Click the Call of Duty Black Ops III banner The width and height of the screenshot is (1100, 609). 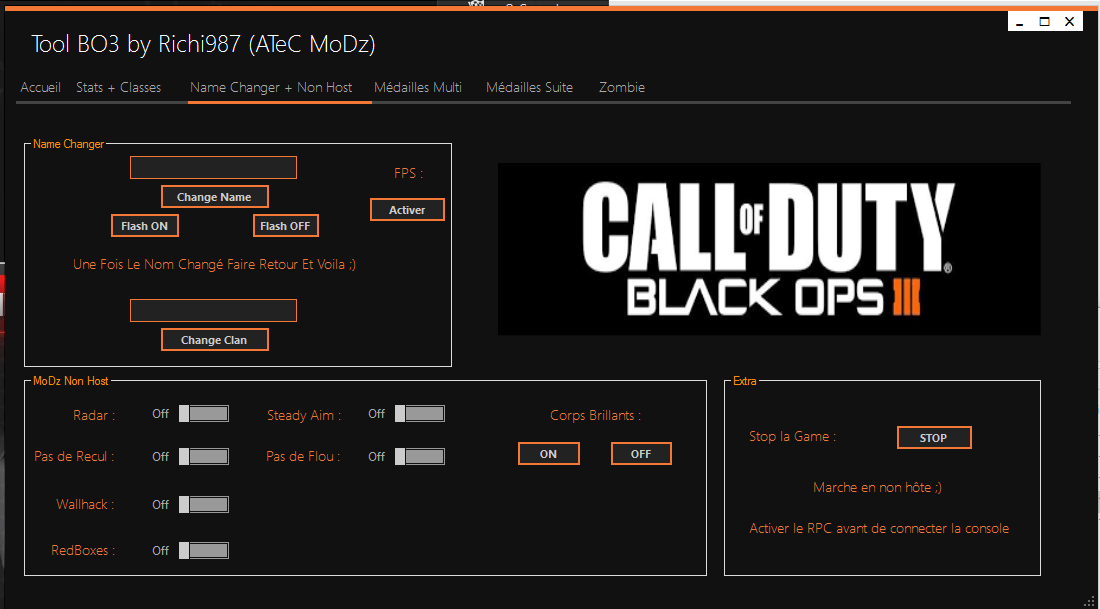(x=769, y=249)
